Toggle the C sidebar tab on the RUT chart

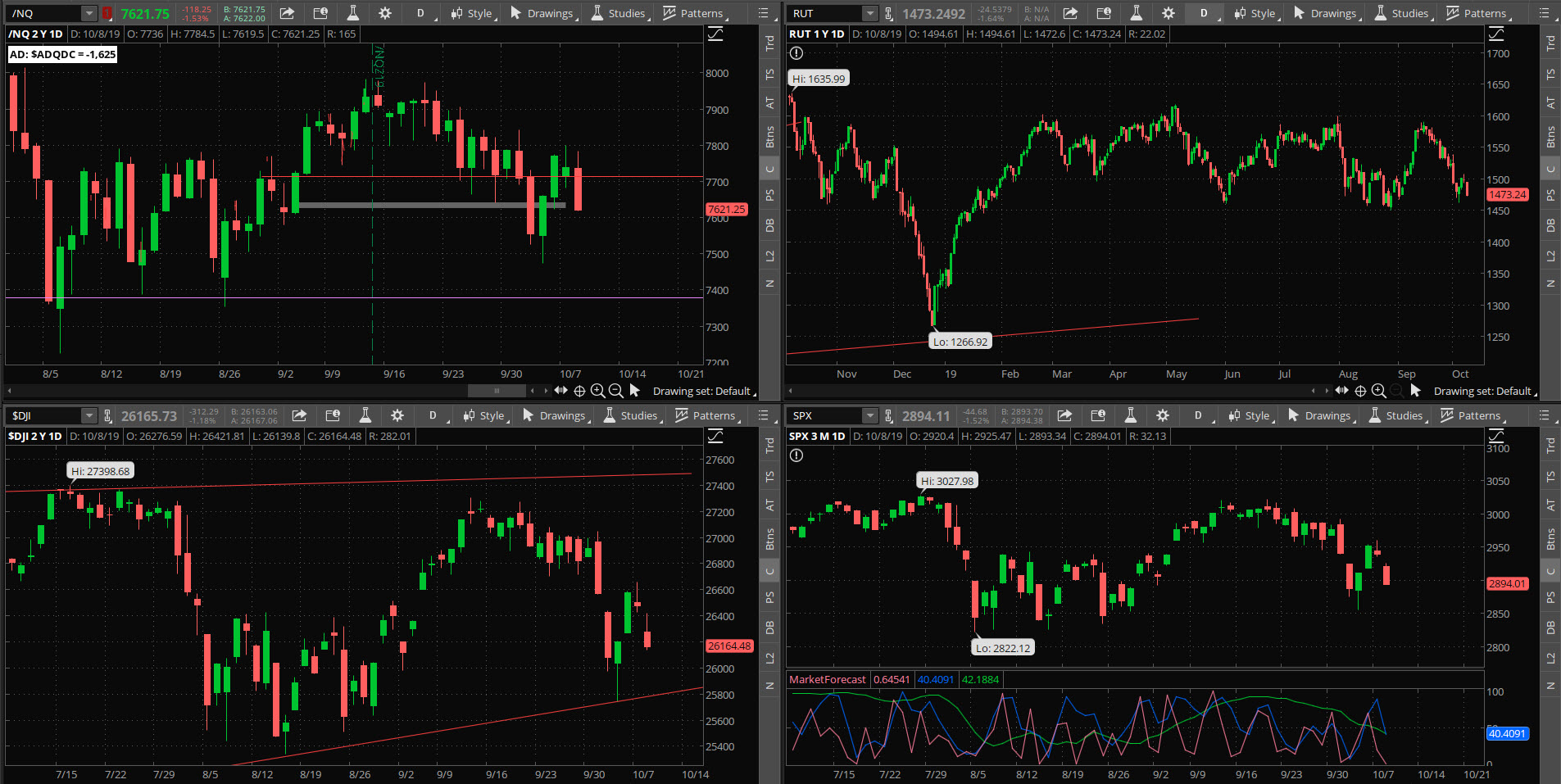pos(1550,170)
